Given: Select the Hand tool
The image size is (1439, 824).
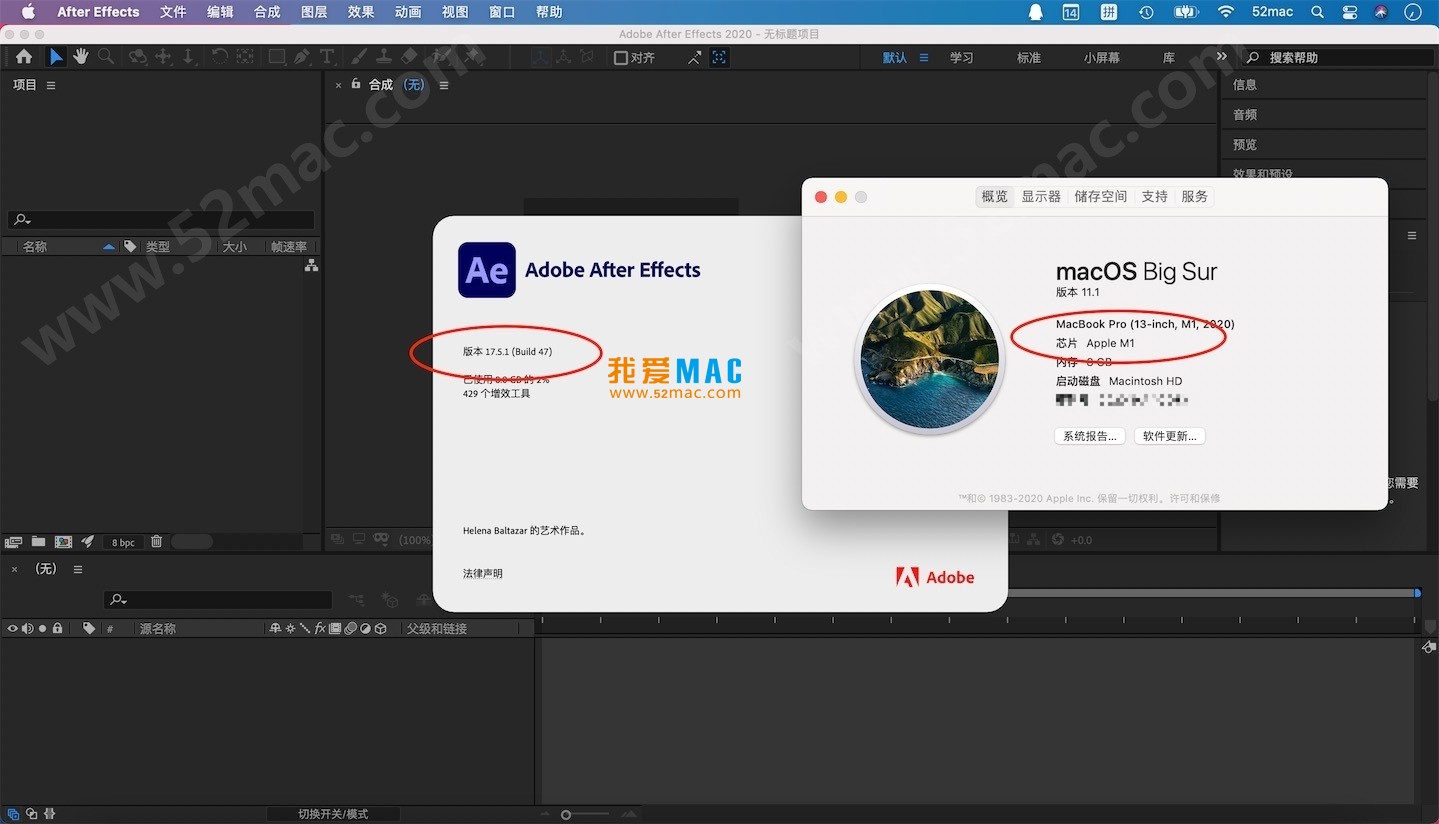Looking at the screenshot, I should pos(81,57).
